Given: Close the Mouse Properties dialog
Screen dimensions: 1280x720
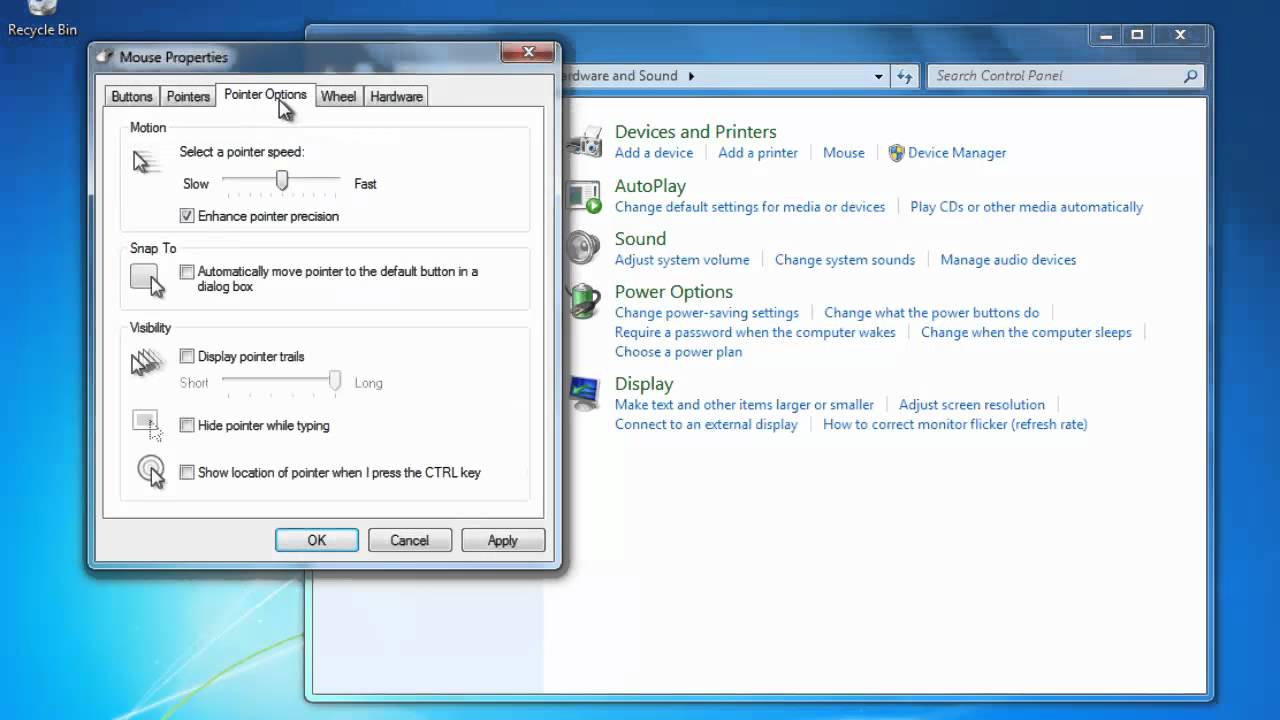Looking at the screenshot, I should click(x=529, y=52).
